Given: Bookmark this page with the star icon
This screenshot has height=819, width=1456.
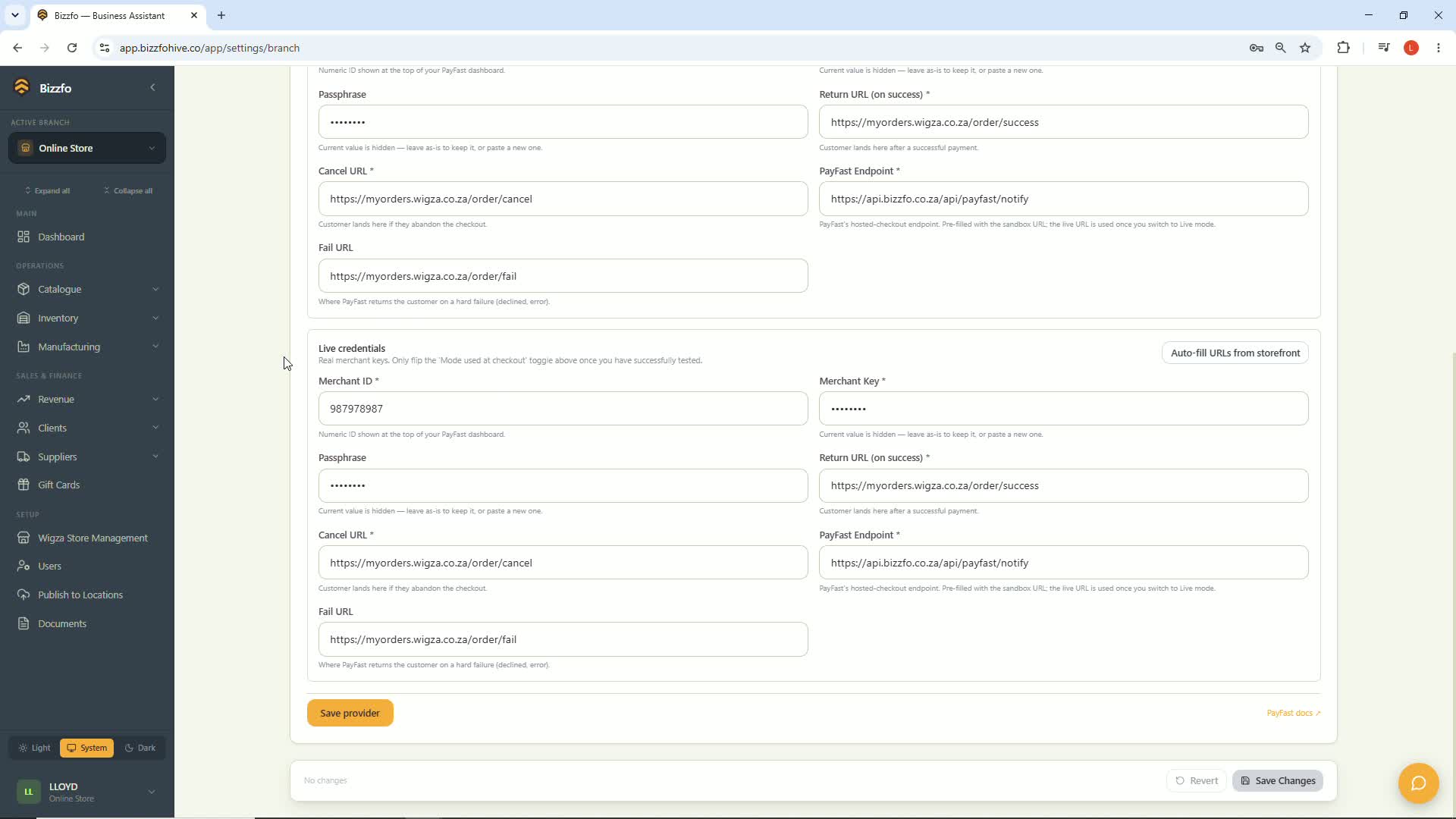Looking at the screenshot, I should coord(1305,48).
